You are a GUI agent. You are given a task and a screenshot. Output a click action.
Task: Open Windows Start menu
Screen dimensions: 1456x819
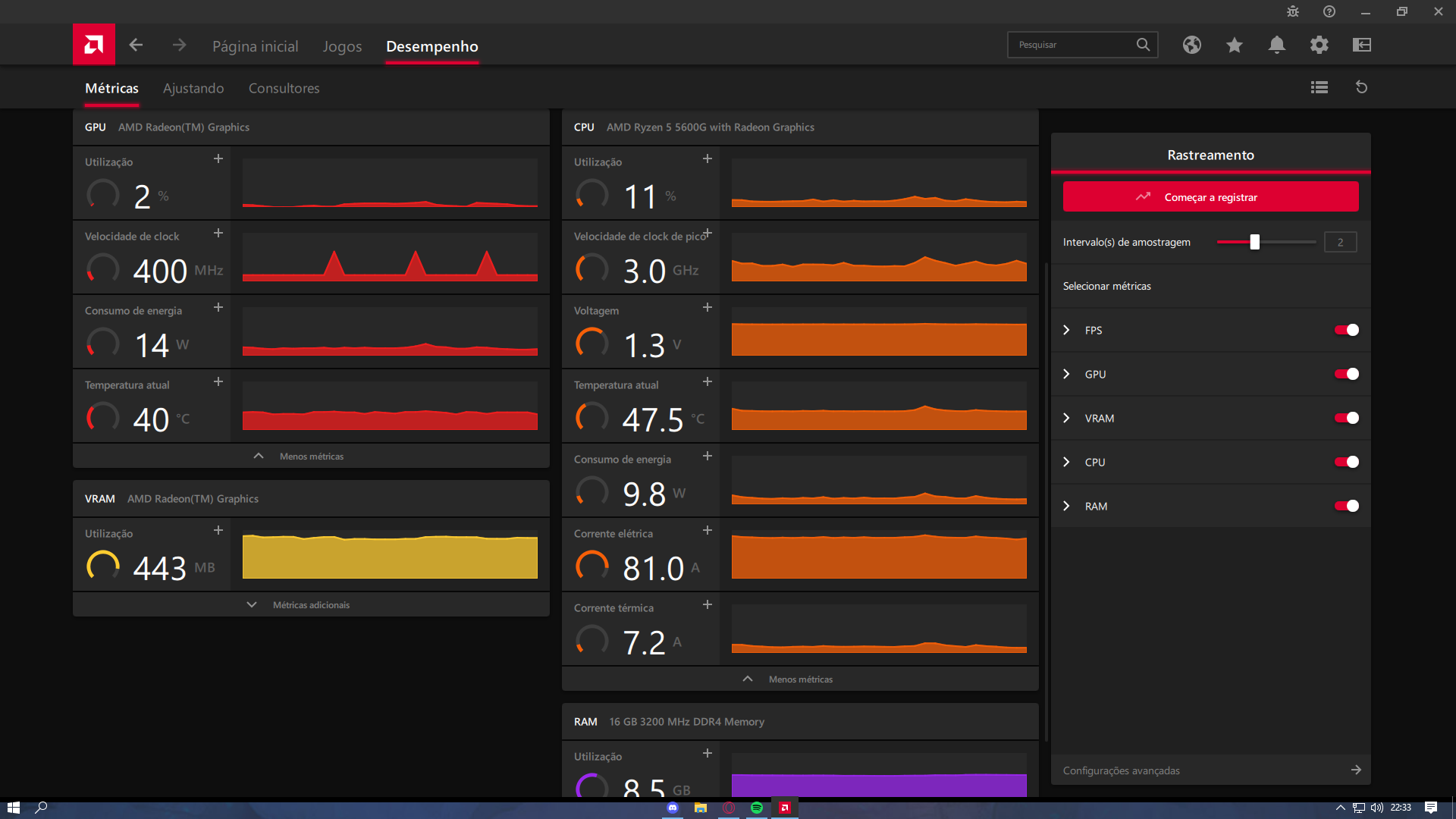click(x=13, y=808)
